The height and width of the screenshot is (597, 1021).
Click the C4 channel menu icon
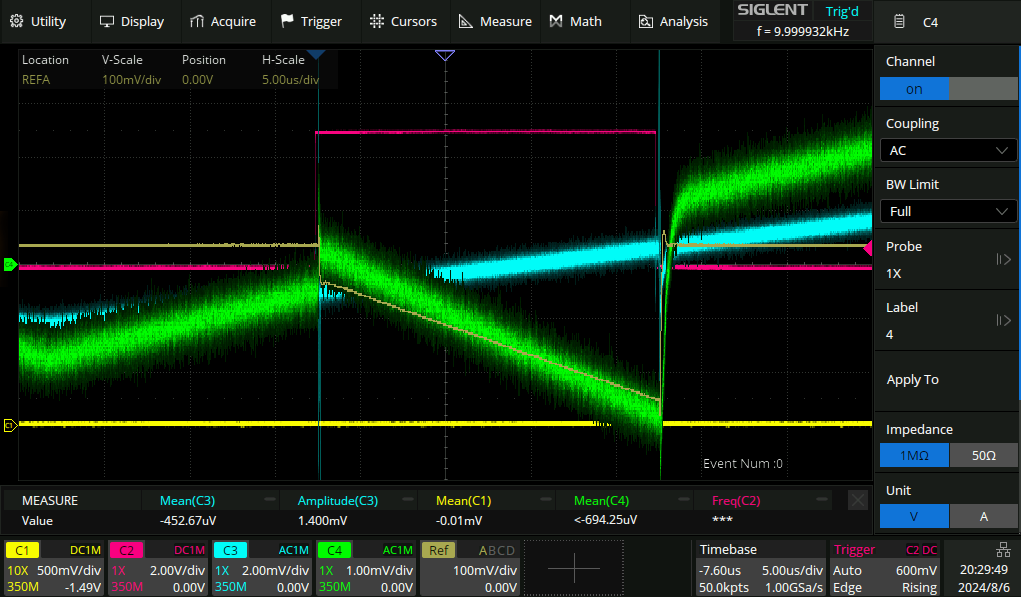point(900,21)
